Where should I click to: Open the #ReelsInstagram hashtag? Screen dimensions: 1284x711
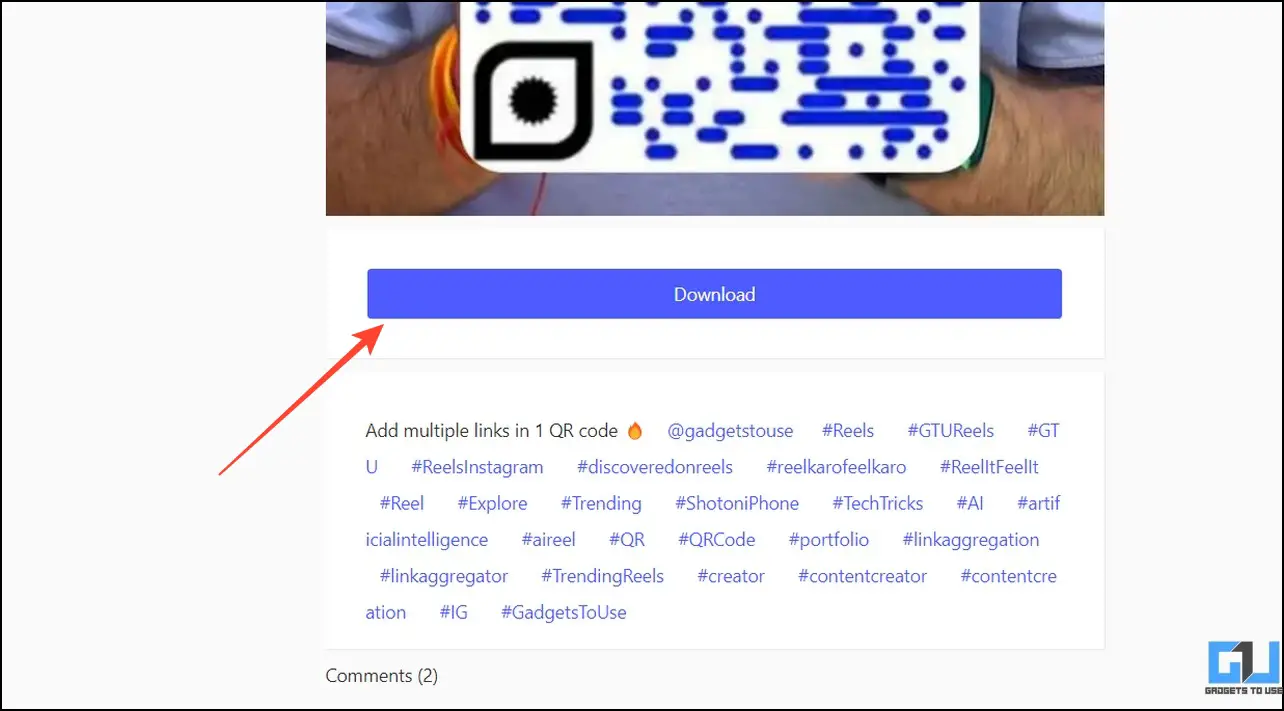477,467
